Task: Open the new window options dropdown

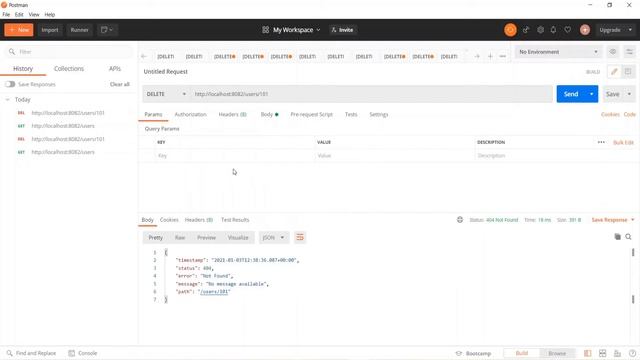Action: [x=107, y=30]
